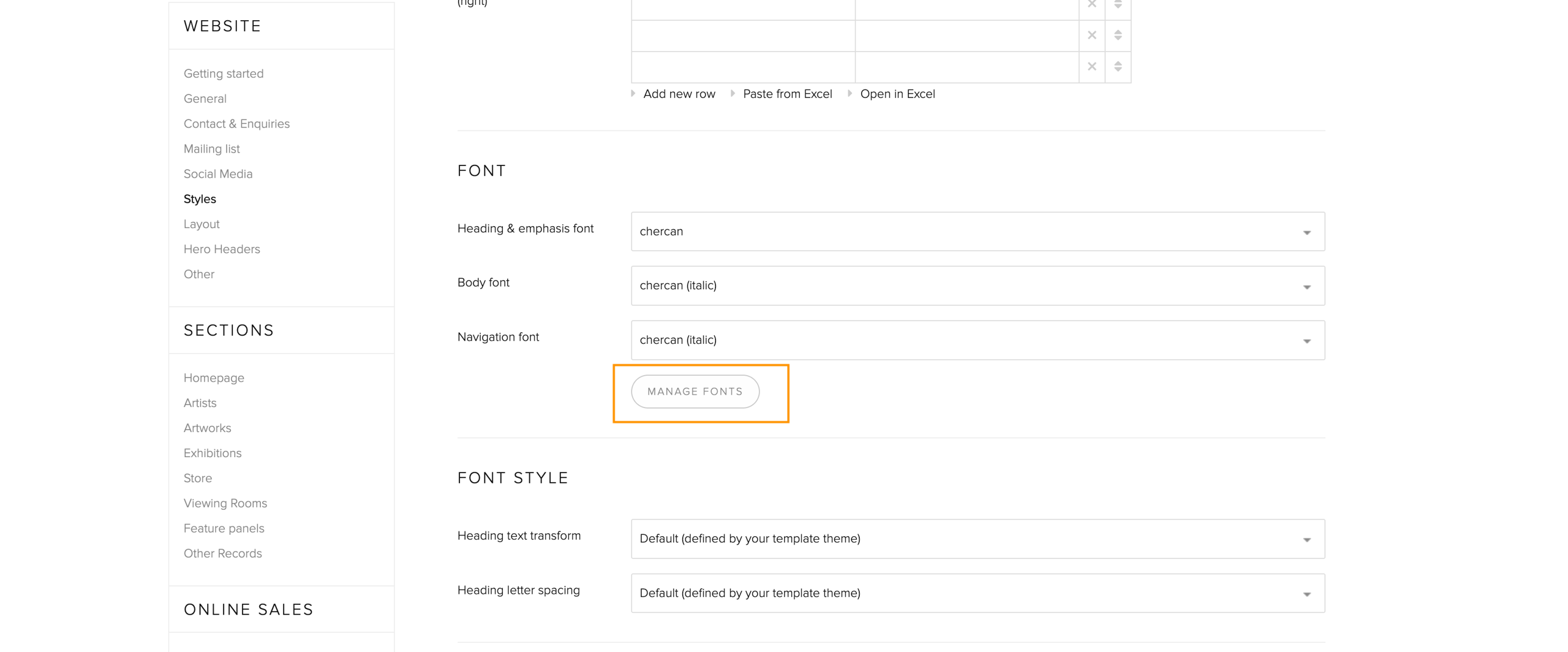Viewport: 1568px width, 652px height.
Task: Open Viewing Rooms section
Action: (x=225, y=503)
